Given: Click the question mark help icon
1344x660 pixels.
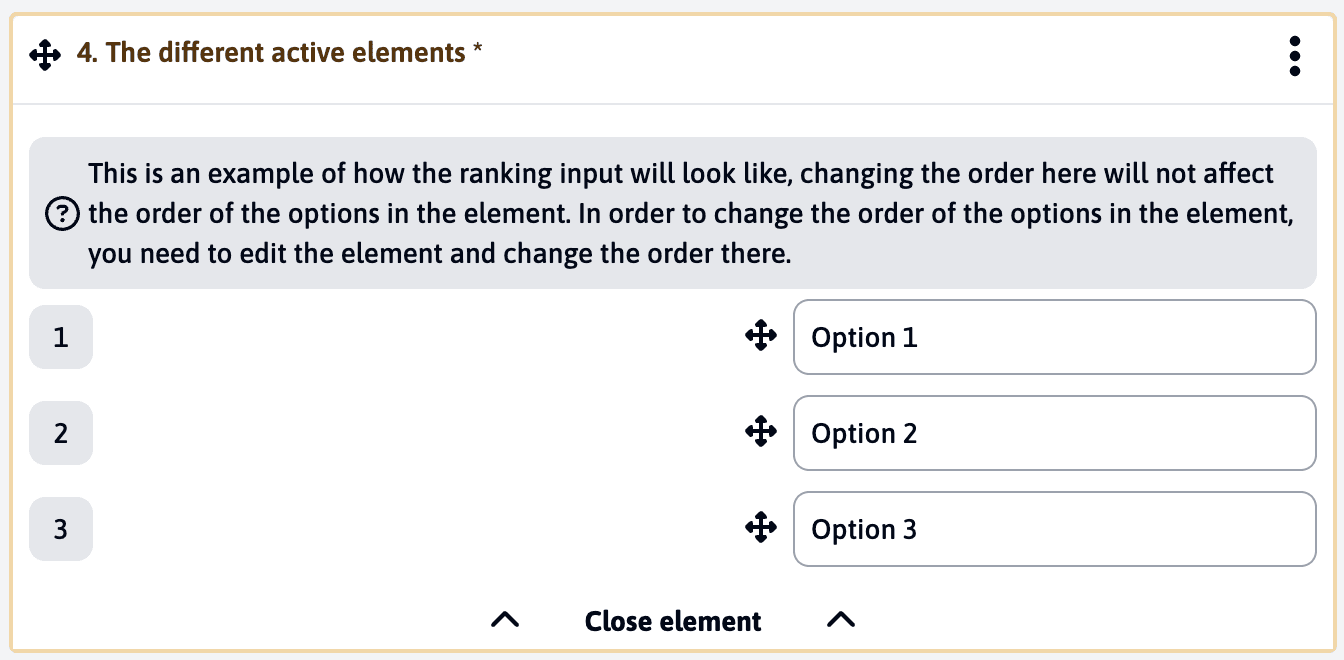Looking at the screenshot, I should click(x=62, y=213).
